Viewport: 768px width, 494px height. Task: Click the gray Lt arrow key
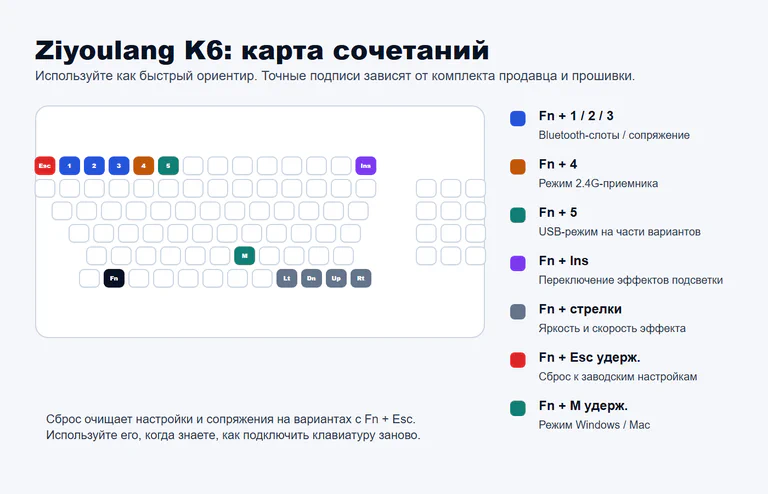pos(287,278)
